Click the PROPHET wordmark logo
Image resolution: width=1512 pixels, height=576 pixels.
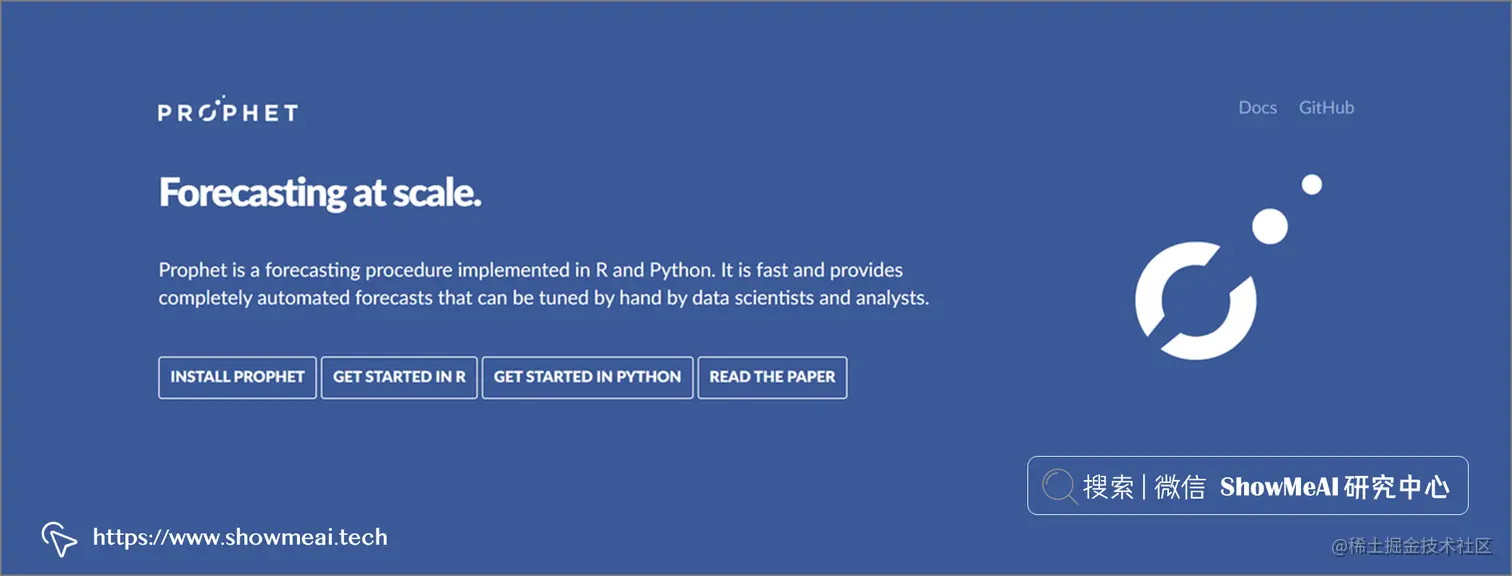(x=228, y=110)
